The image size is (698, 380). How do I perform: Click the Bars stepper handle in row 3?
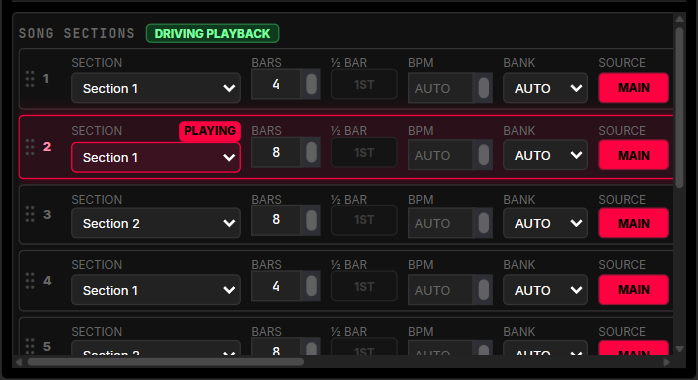pos(311,220)
